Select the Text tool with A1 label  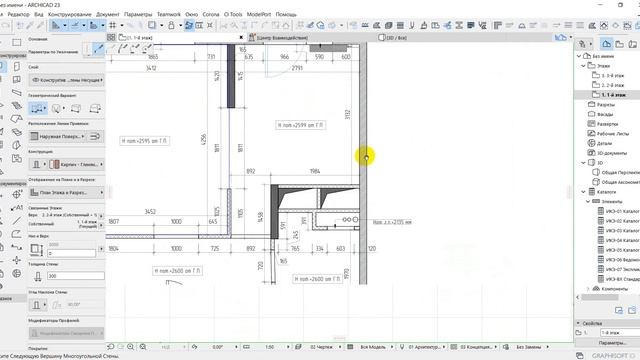[x=17, y=208]
